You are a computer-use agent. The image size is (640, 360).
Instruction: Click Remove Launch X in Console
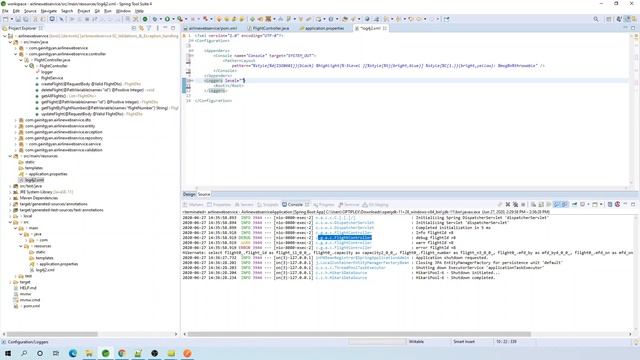tap(508, 204)
